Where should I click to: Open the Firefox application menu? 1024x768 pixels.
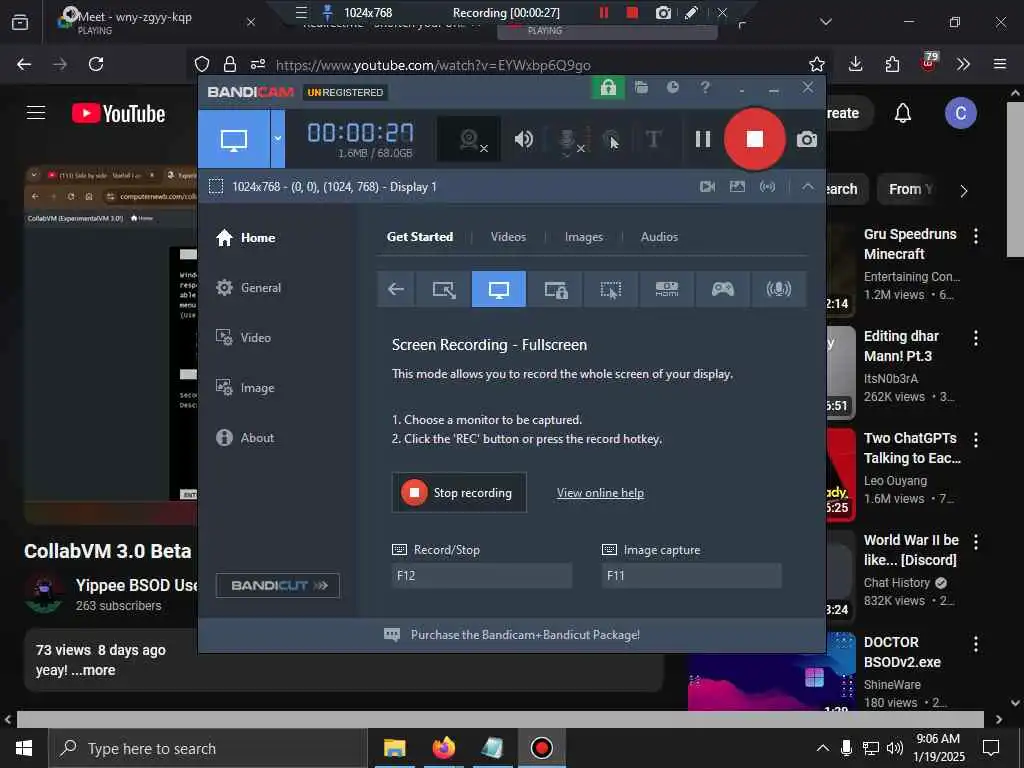tap(999, 64)
